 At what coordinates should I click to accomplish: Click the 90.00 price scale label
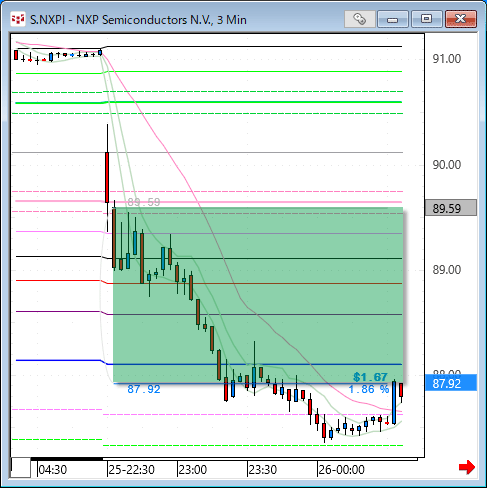(447, 165)
